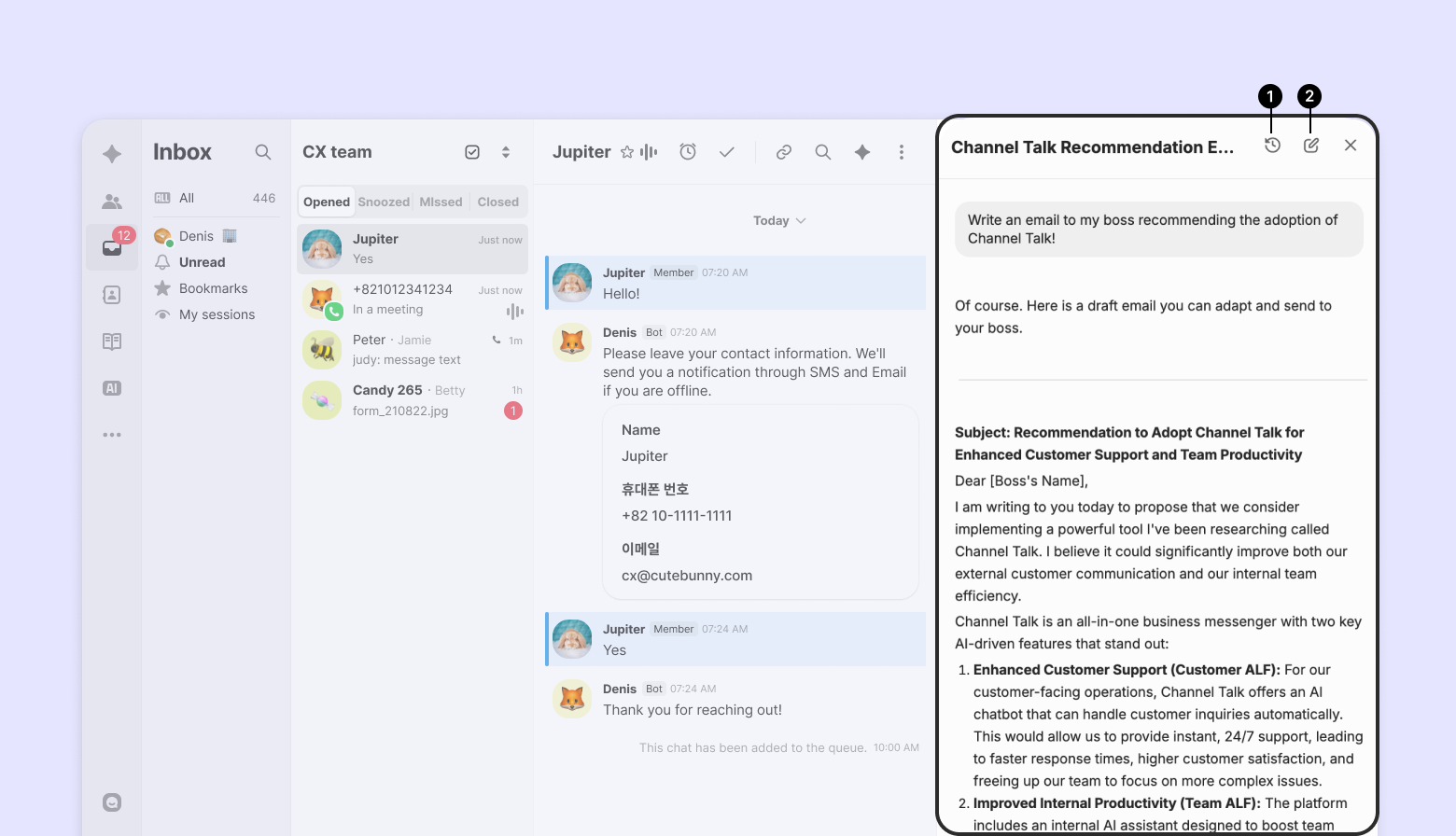The image size is (1456, 836).
Task: Click the bee avatar of Peter
Action: pos(322,350)
